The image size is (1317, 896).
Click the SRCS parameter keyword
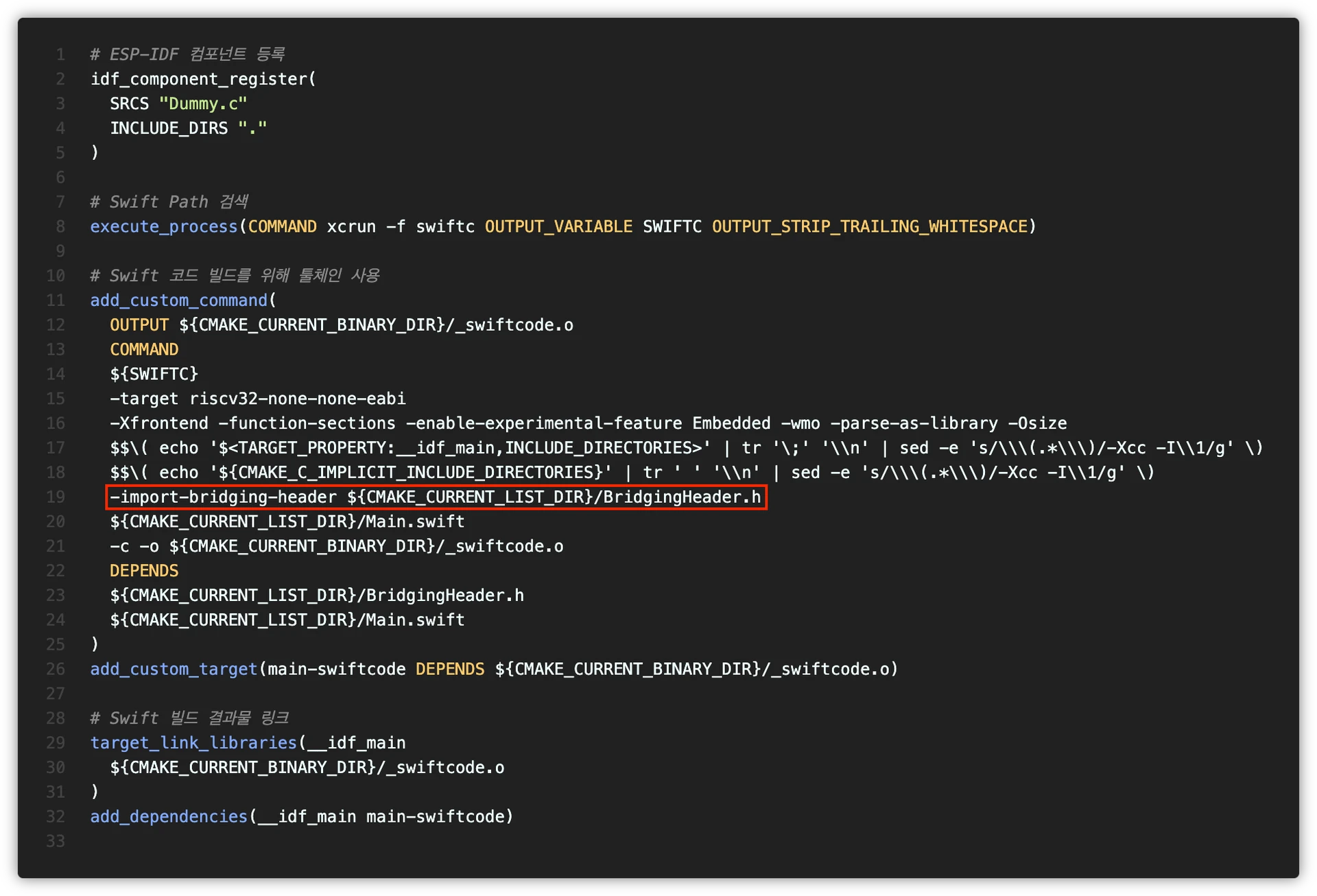129,103
